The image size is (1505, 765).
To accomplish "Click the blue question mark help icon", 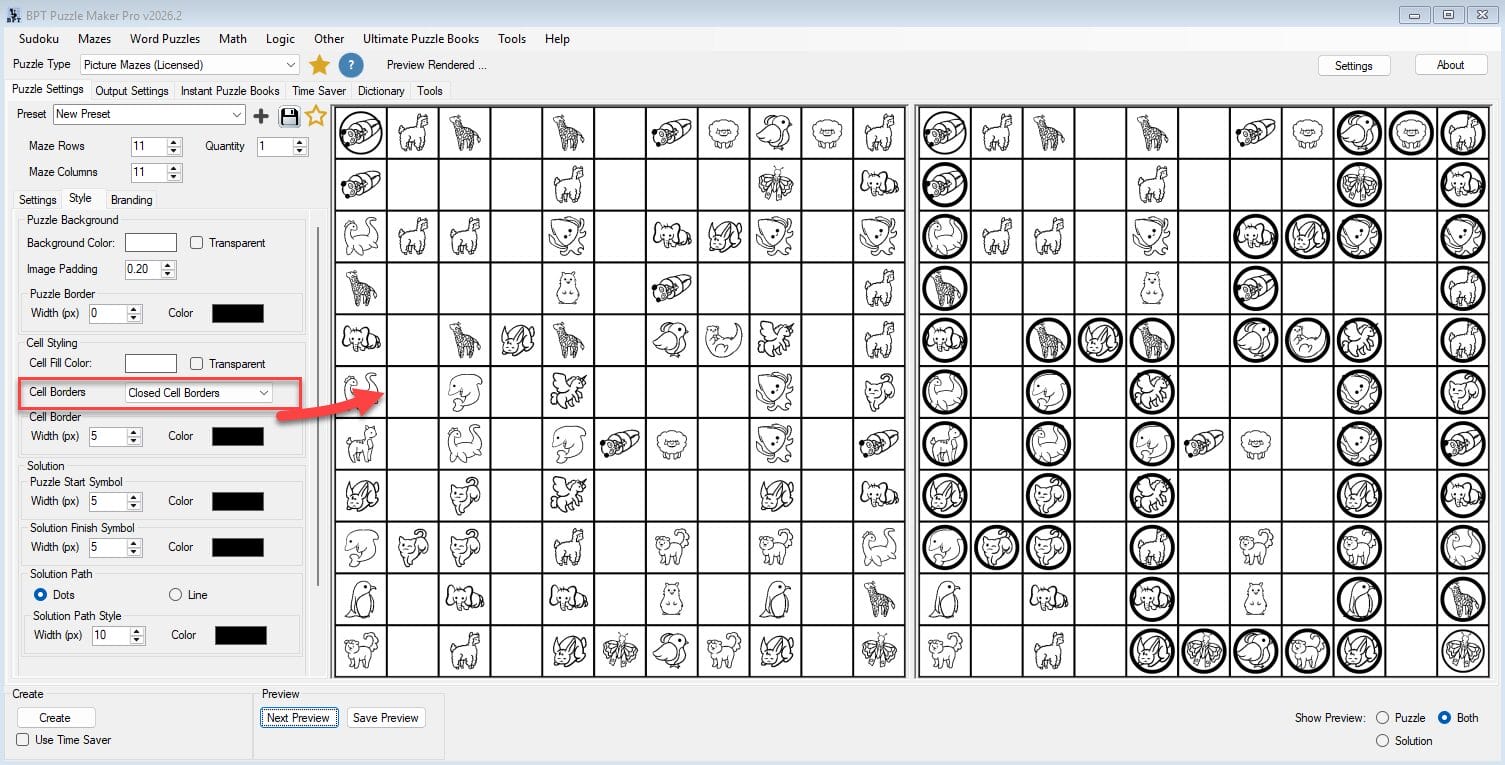I will [350, 65].
